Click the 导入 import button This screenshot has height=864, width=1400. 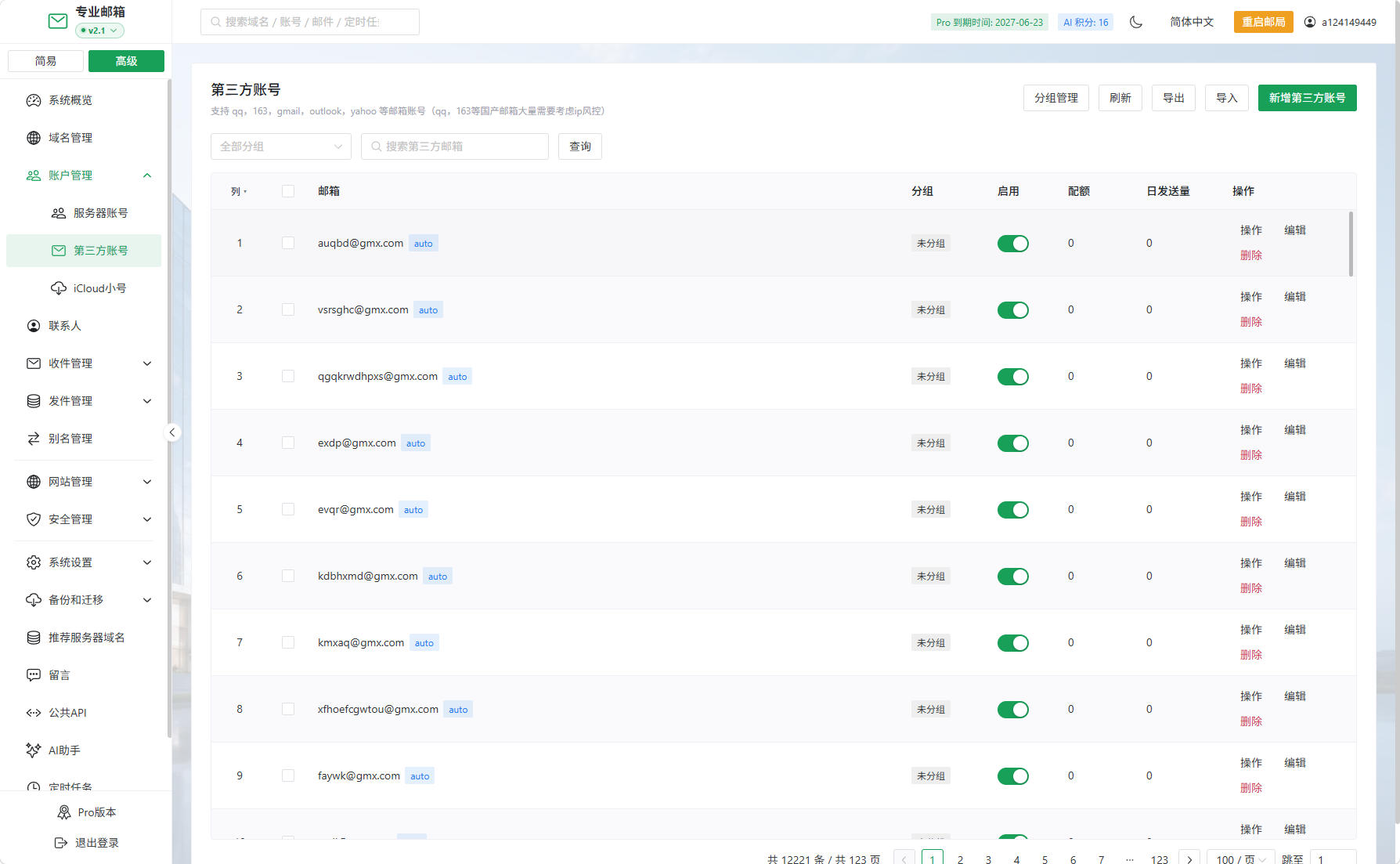[x=1227, y=98]
